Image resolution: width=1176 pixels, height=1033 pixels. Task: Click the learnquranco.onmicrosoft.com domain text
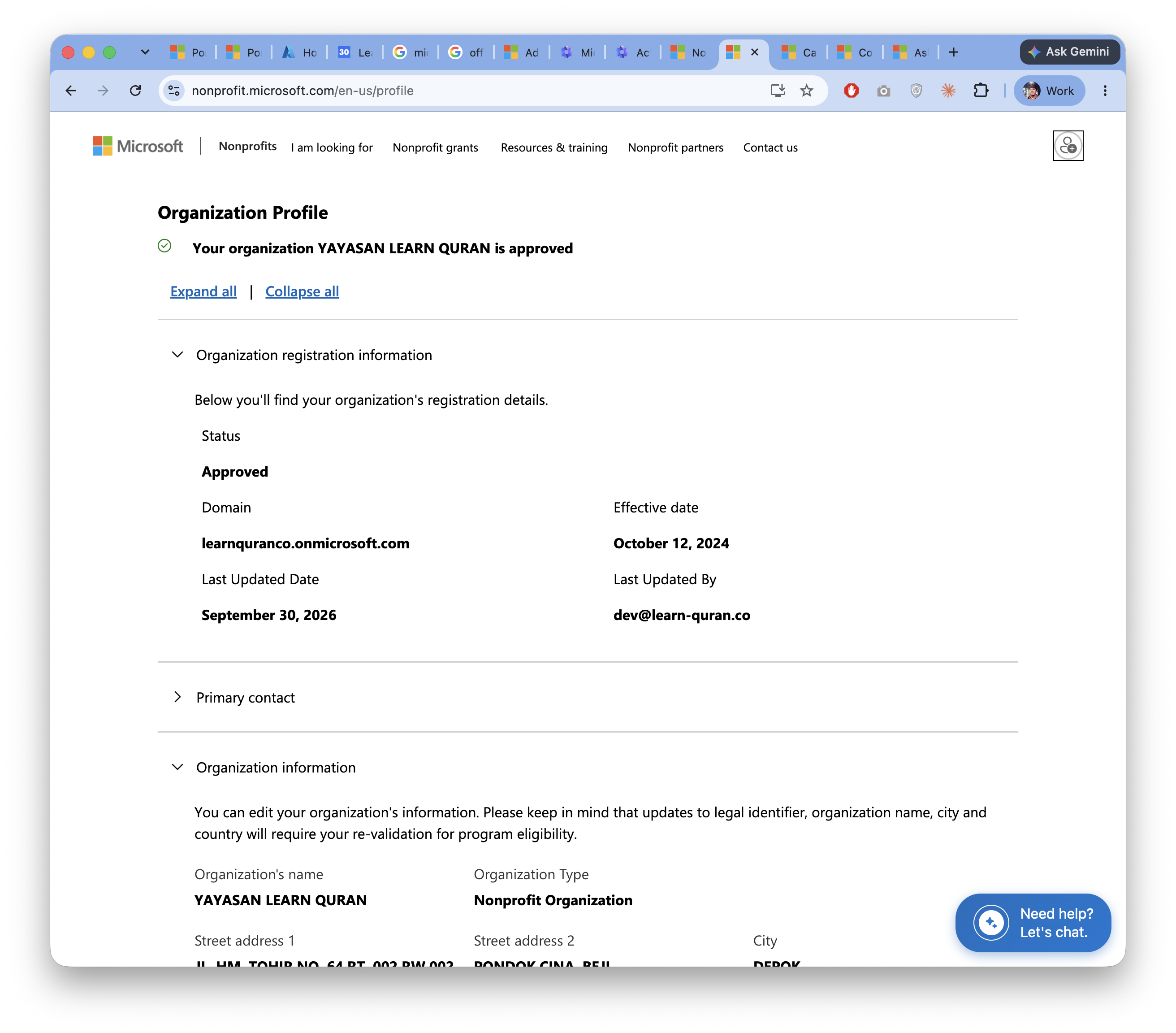click(x=306, y=543)
